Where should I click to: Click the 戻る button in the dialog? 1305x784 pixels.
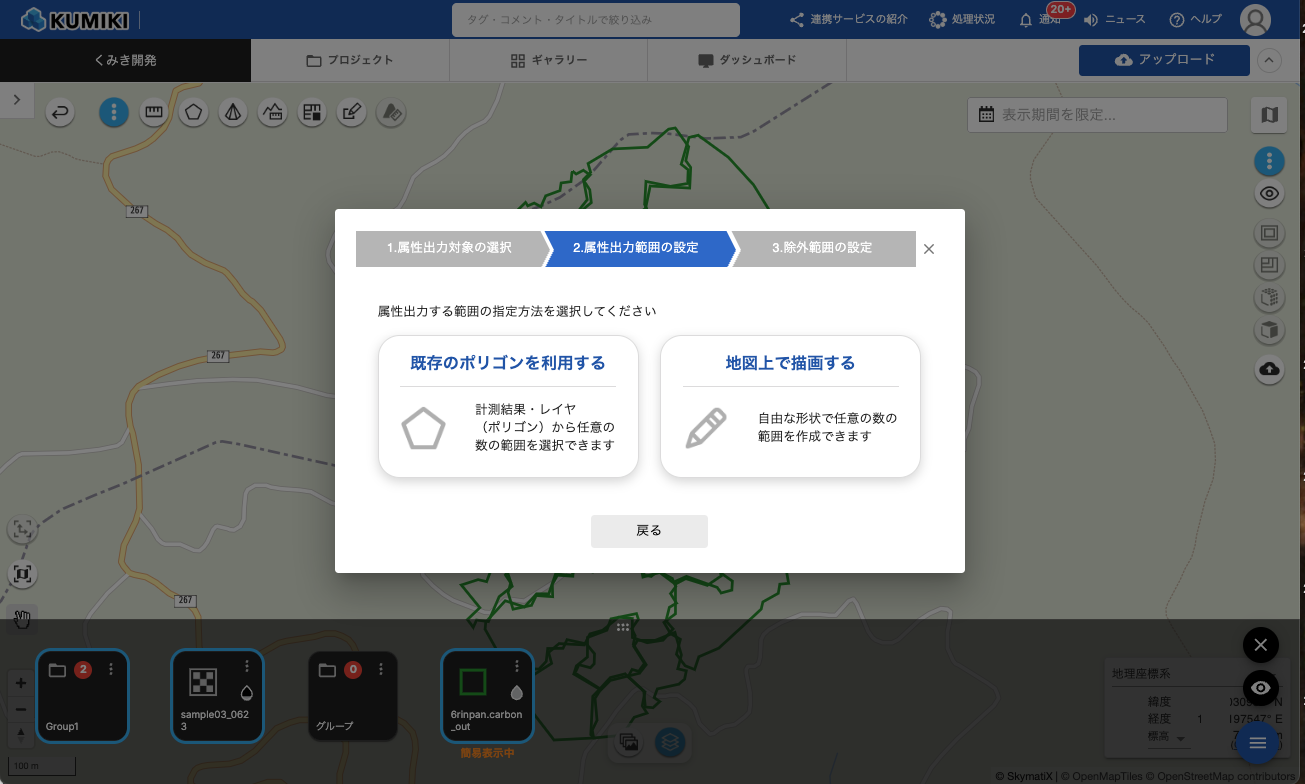(649, 531)
